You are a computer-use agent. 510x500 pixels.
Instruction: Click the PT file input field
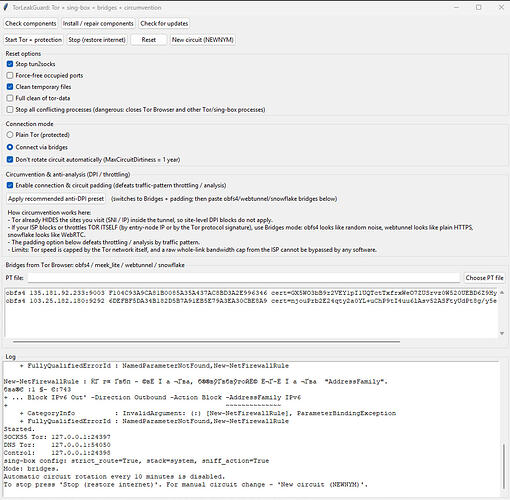point(244,278)
